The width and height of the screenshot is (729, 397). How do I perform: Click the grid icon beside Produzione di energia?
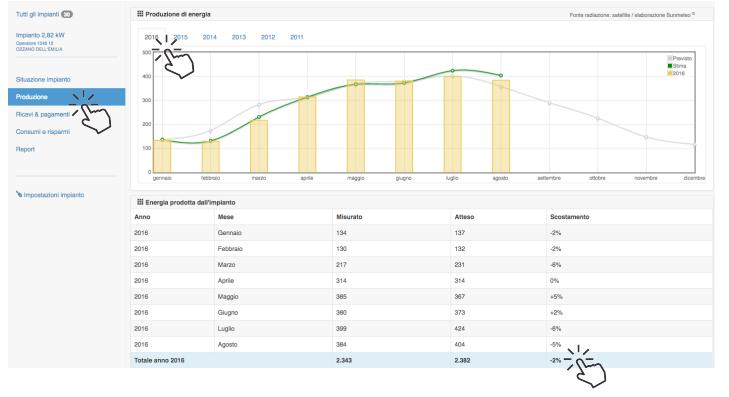tap(140, 14)
